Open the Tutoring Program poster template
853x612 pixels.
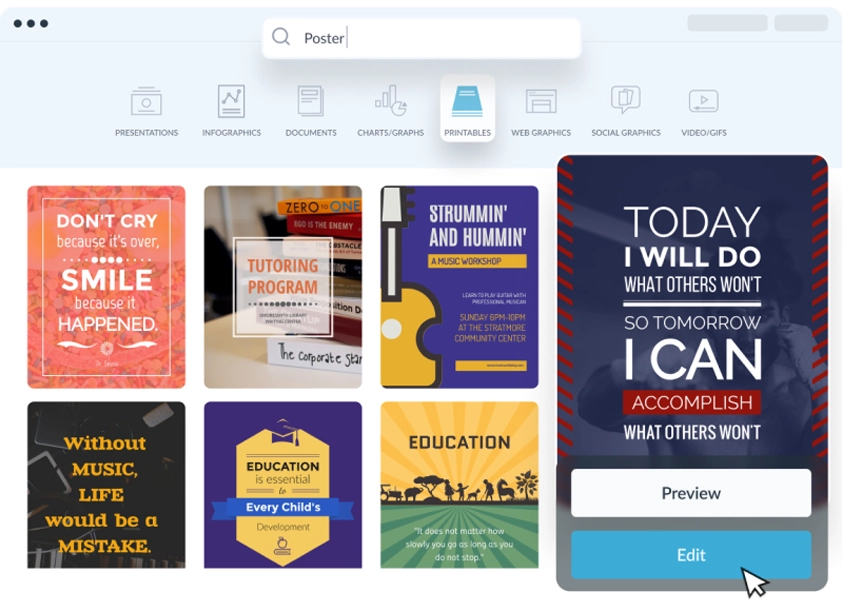[283, 287]
